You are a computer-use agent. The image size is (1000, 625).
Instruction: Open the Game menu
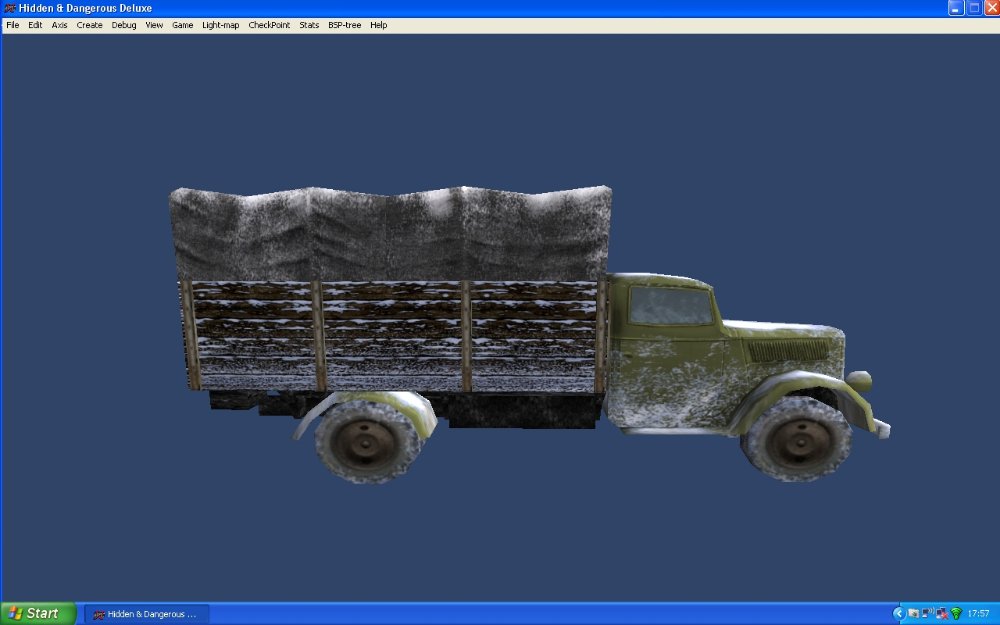pos(182,25)
